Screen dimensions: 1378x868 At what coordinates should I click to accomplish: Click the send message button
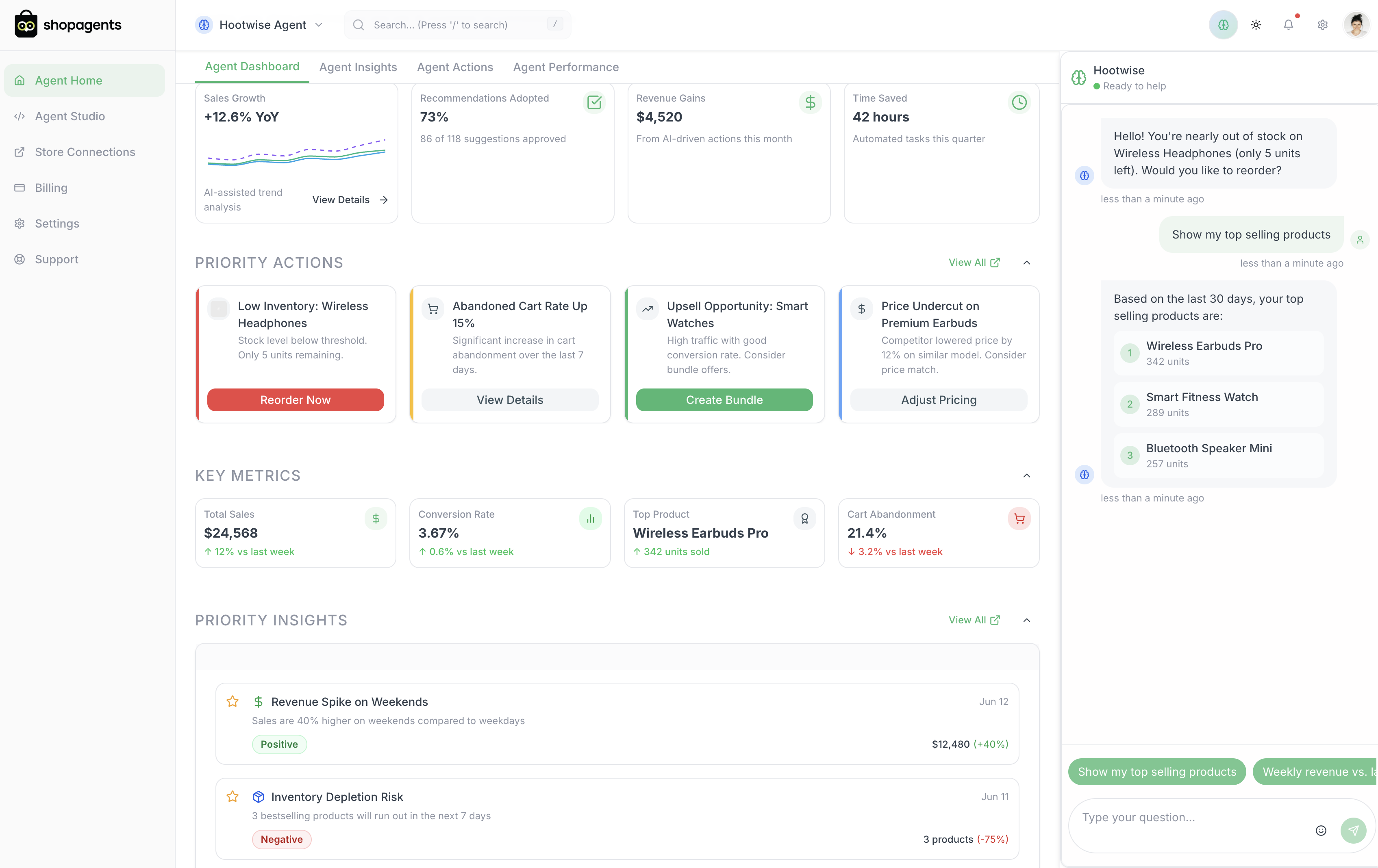(x=1353, y=830)
